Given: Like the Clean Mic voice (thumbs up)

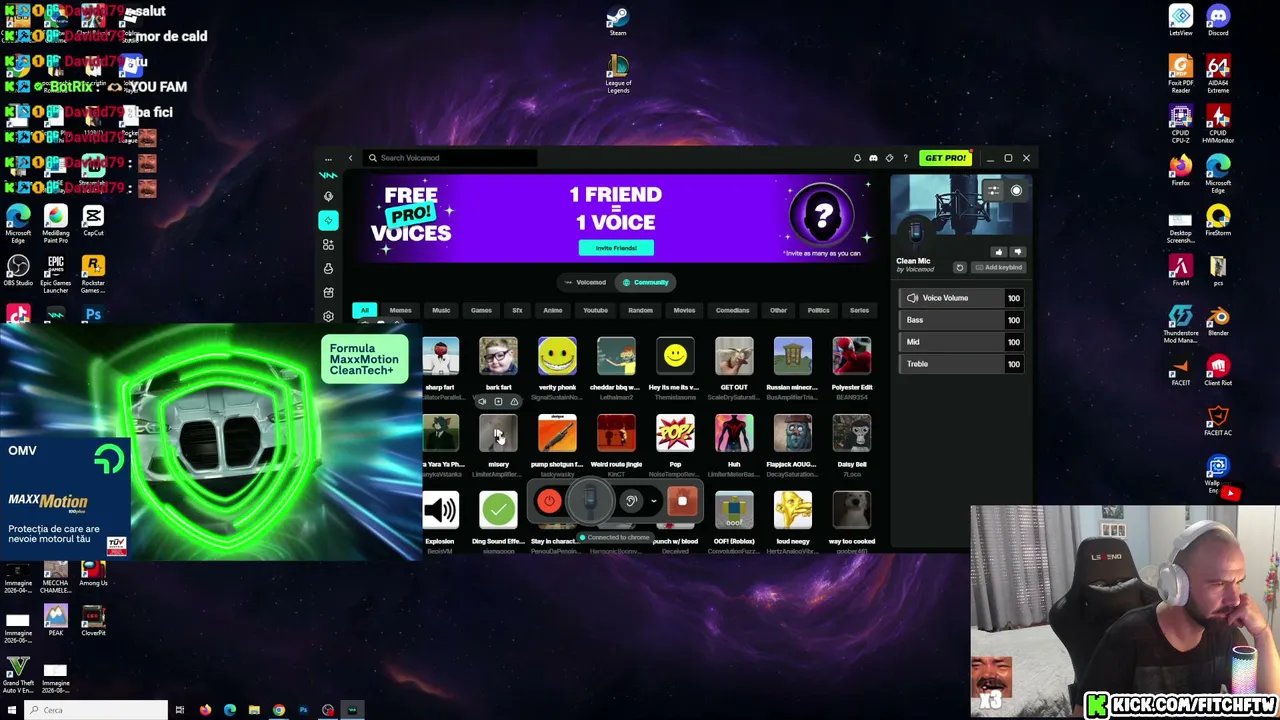Looking at the screenshot, I should [998, 253].
